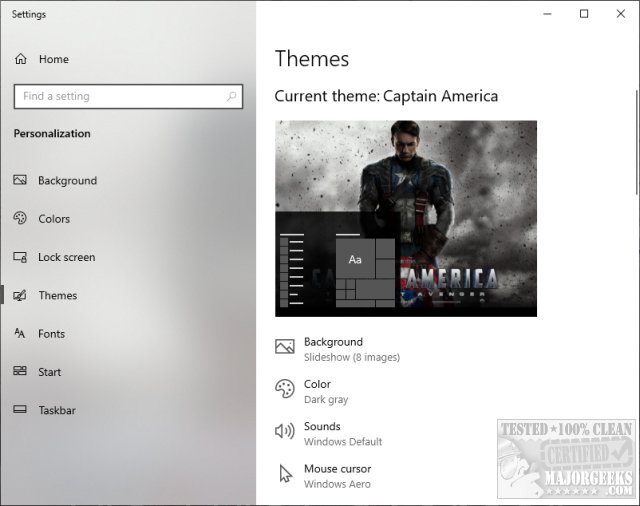Open theme Sounds label link
This screenshot has height=506, width=640.
click(x=322, y=426)
